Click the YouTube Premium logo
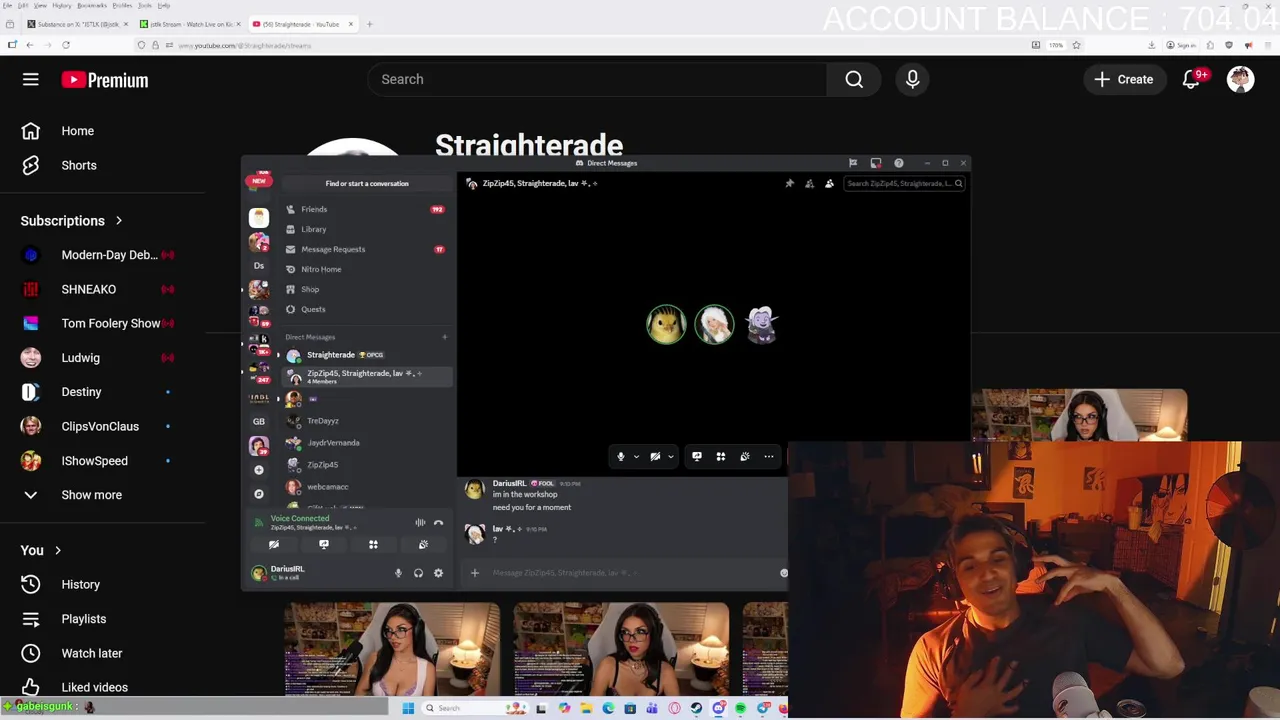Viewport: 1280px width, 720px height. (105, 80)
